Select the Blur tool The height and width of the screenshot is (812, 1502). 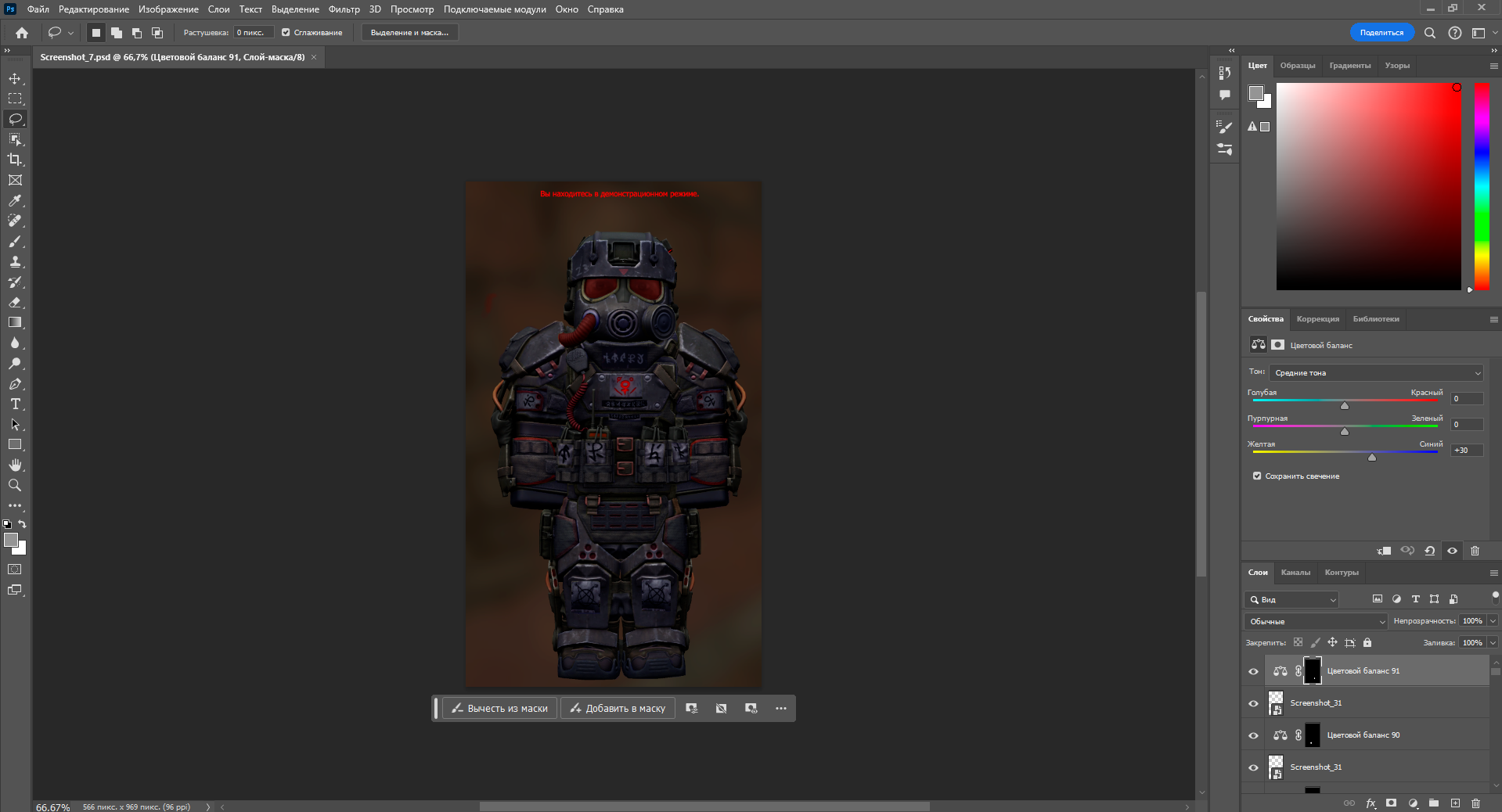(x=15, y=343)
